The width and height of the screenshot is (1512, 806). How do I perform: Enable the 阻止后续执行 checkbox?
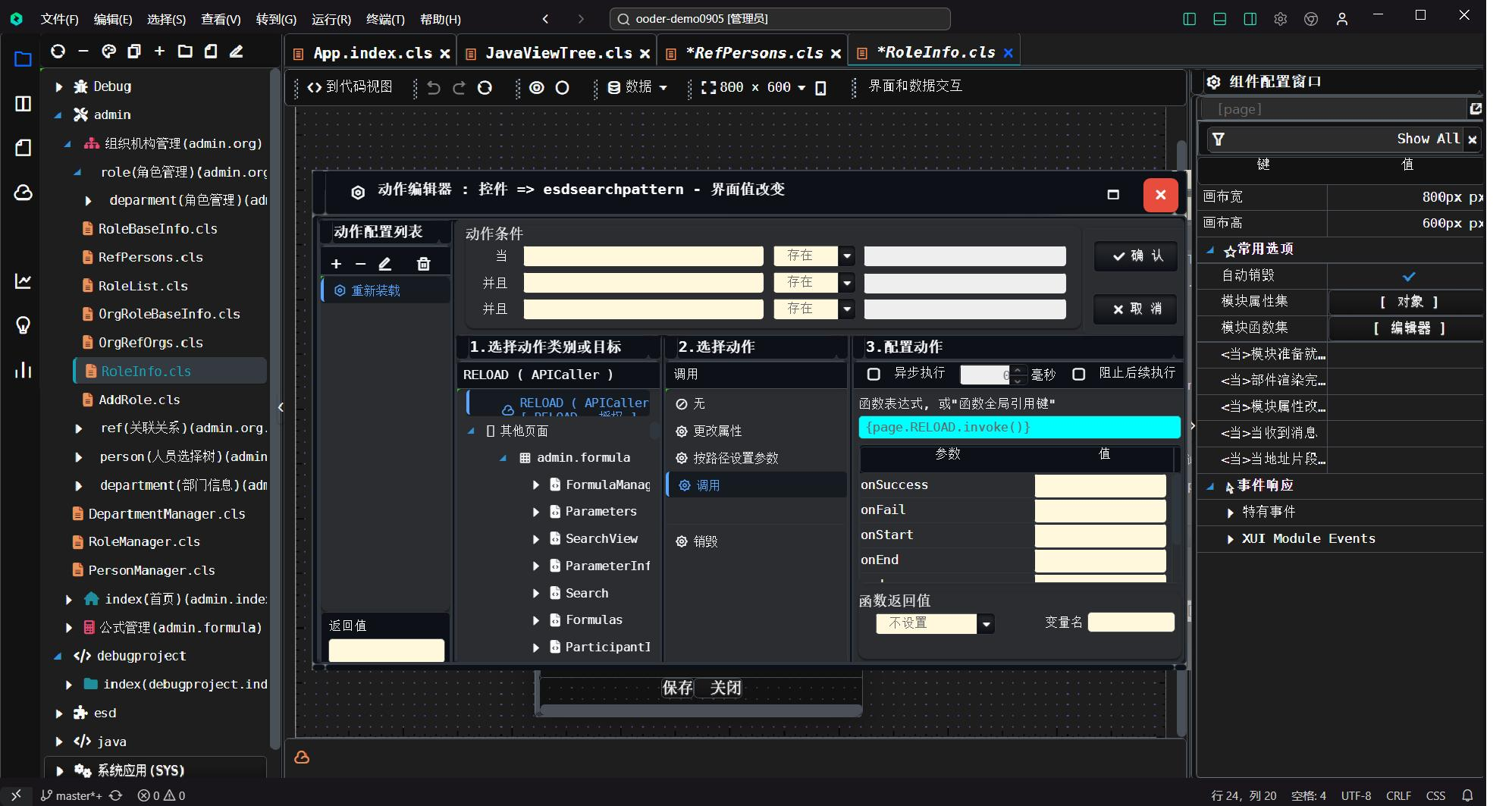click(1080, 374)
